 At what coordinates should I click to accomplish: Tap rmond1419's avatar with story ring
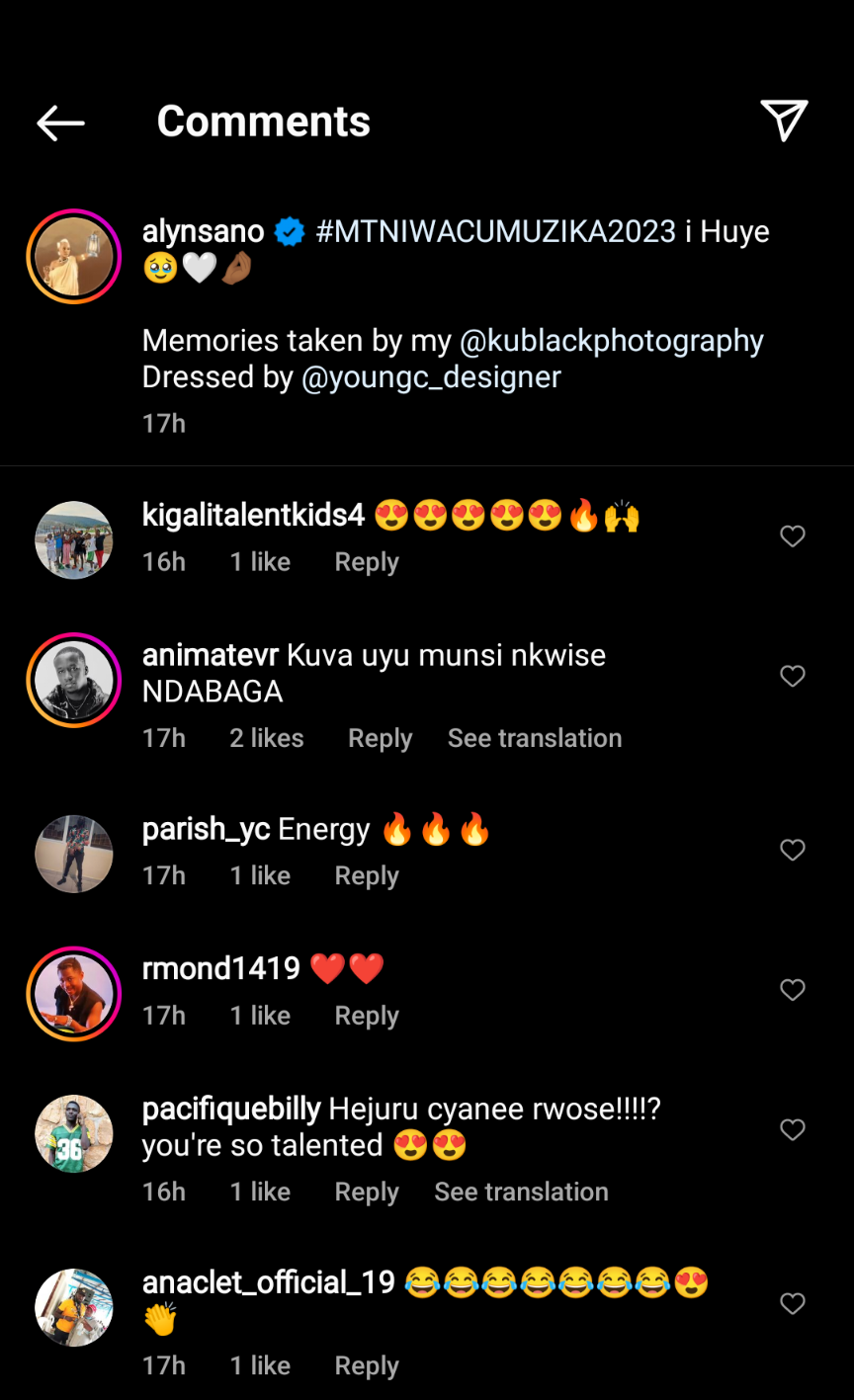pos(74,995)
